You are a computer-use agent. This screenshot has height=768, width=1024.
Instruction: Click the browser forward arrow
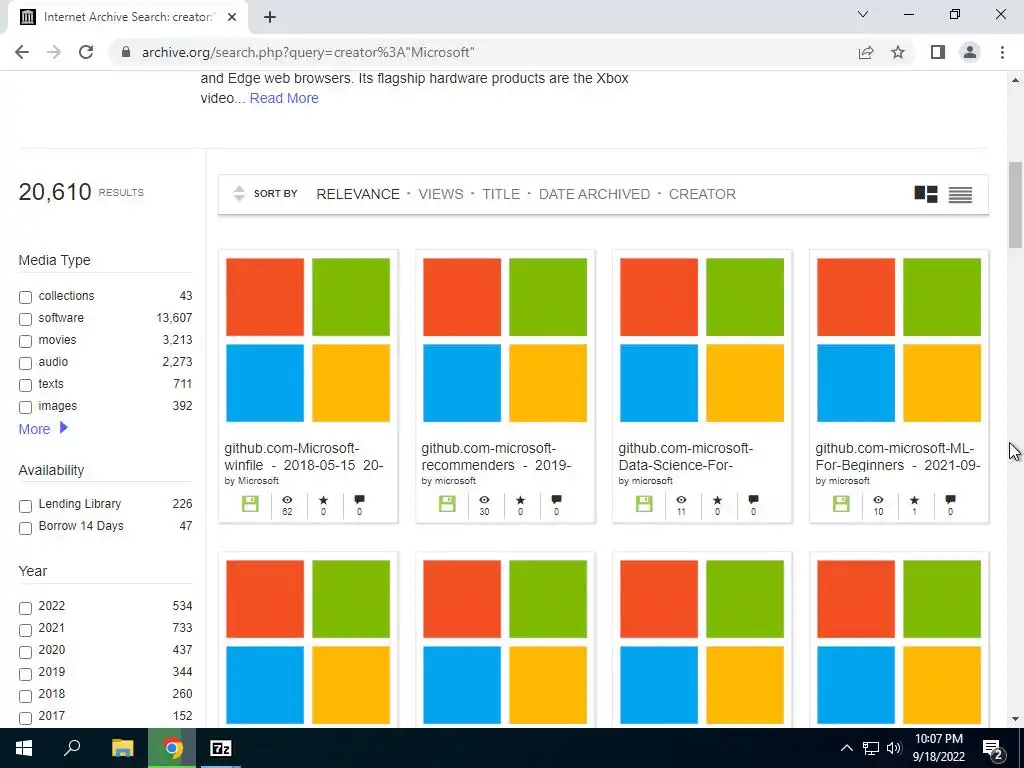pyautogui.click(x=54, y=52)
